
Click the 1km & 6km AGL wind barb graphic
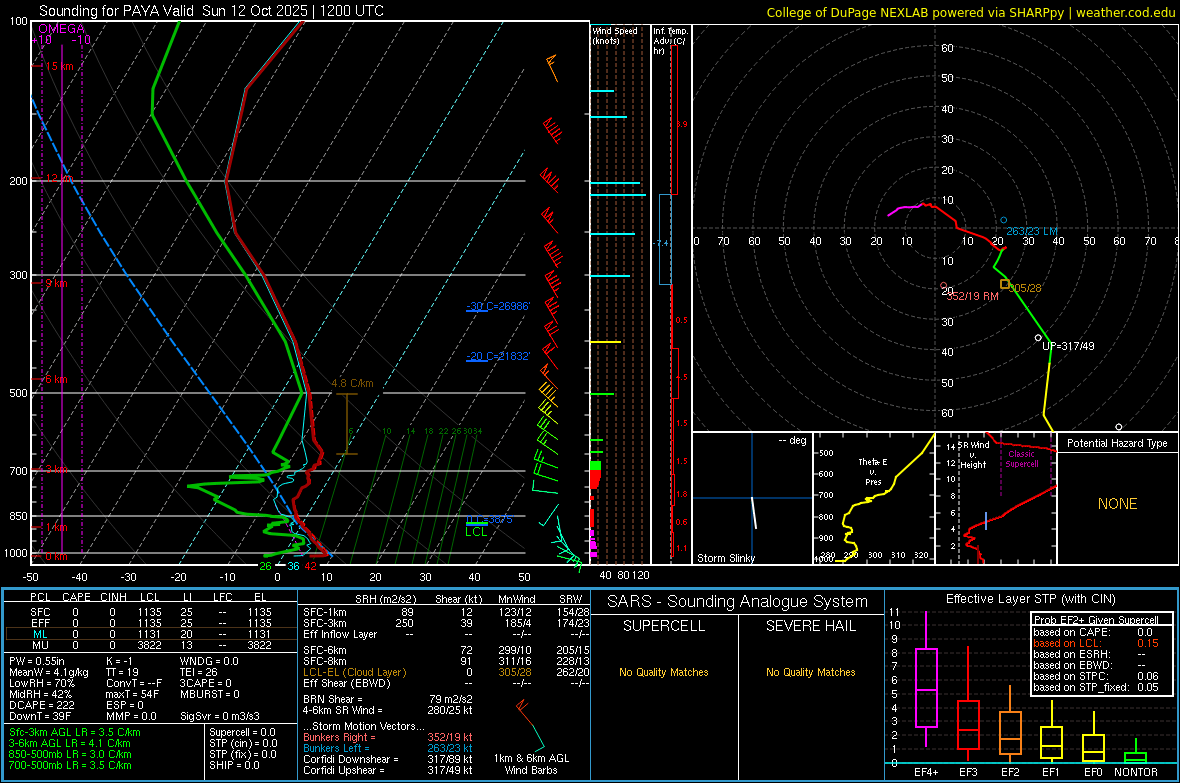tap(531, 724)
